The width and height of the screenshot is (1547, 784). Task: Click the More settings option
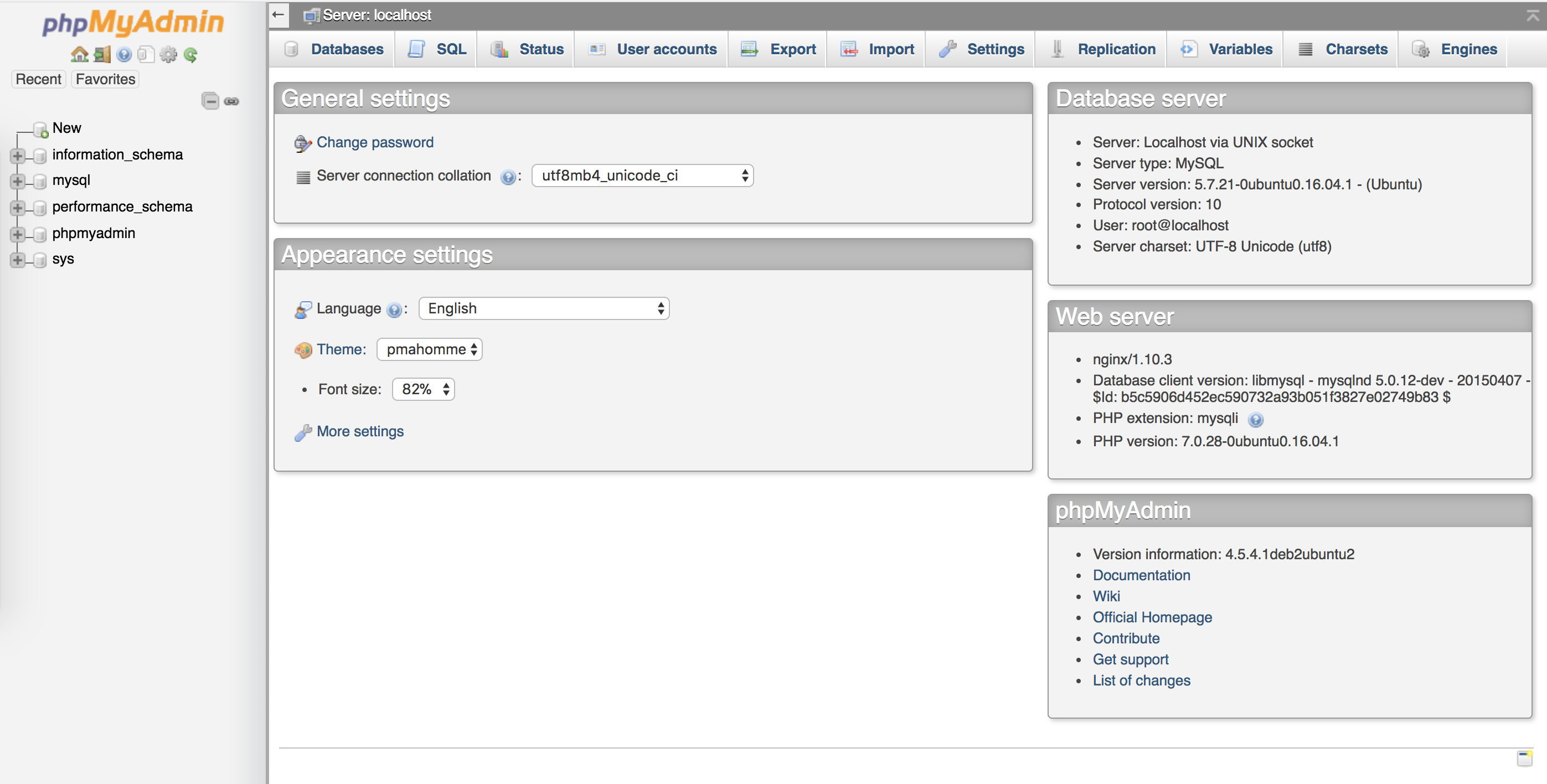tap(361, 431)
